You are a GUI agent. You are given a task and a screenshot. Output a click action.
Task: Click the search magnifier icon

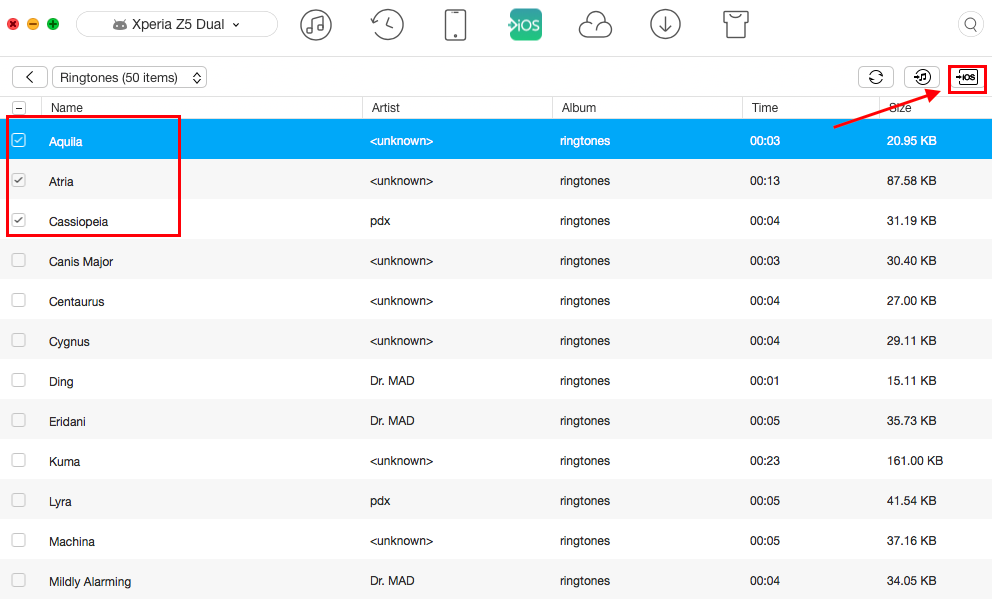tap(970, 25)
